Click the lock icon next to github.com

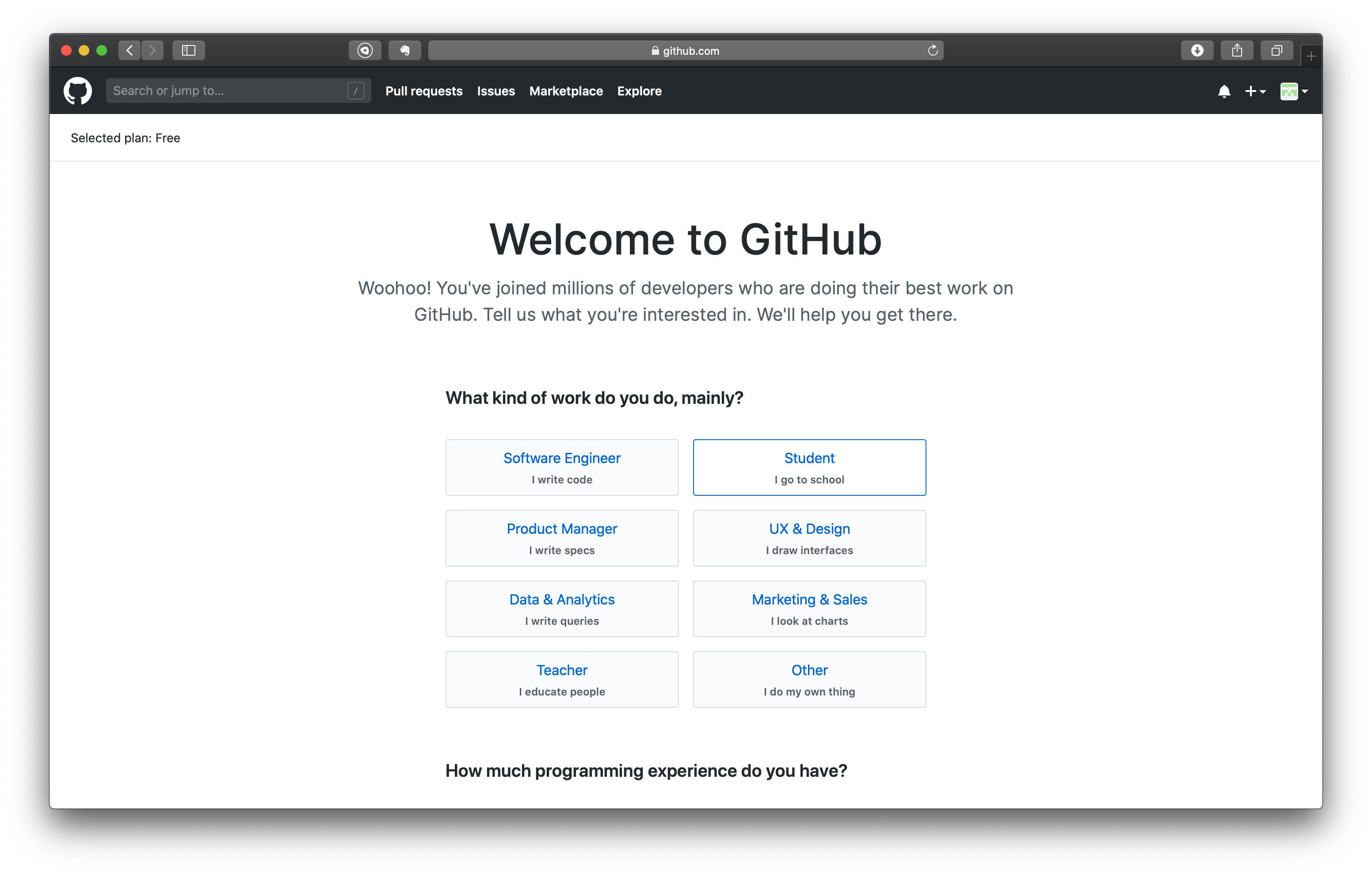pyautogui.click(x=655, y=51)
